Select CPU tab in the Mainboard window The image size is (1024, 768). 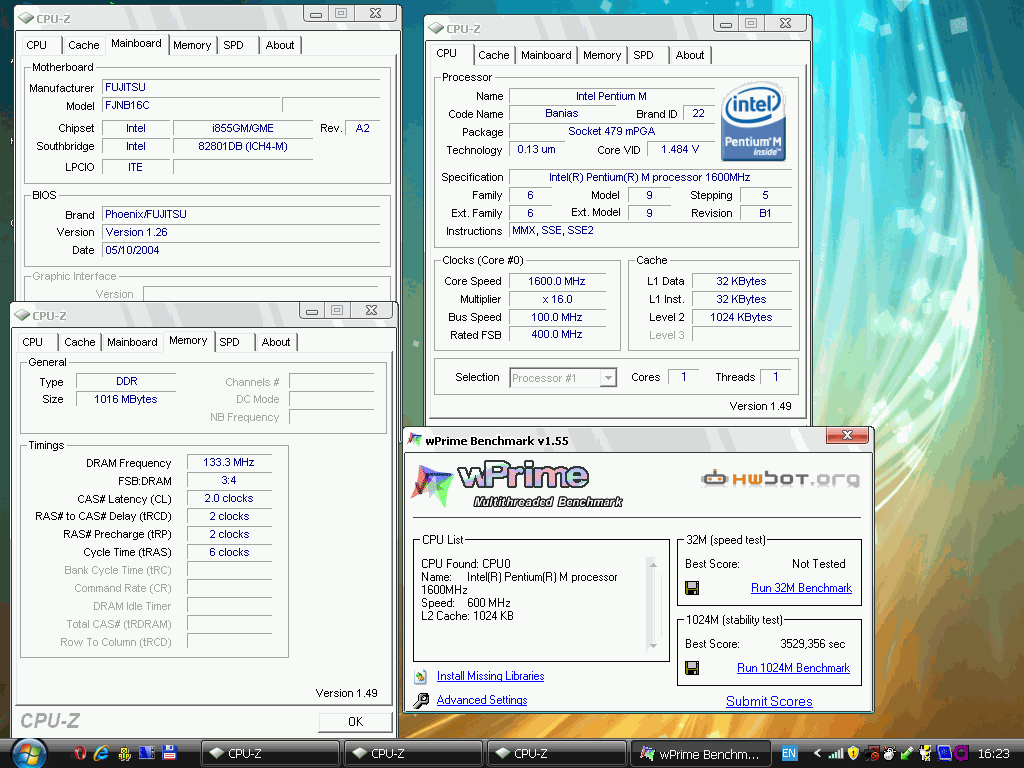click(37, 45)
